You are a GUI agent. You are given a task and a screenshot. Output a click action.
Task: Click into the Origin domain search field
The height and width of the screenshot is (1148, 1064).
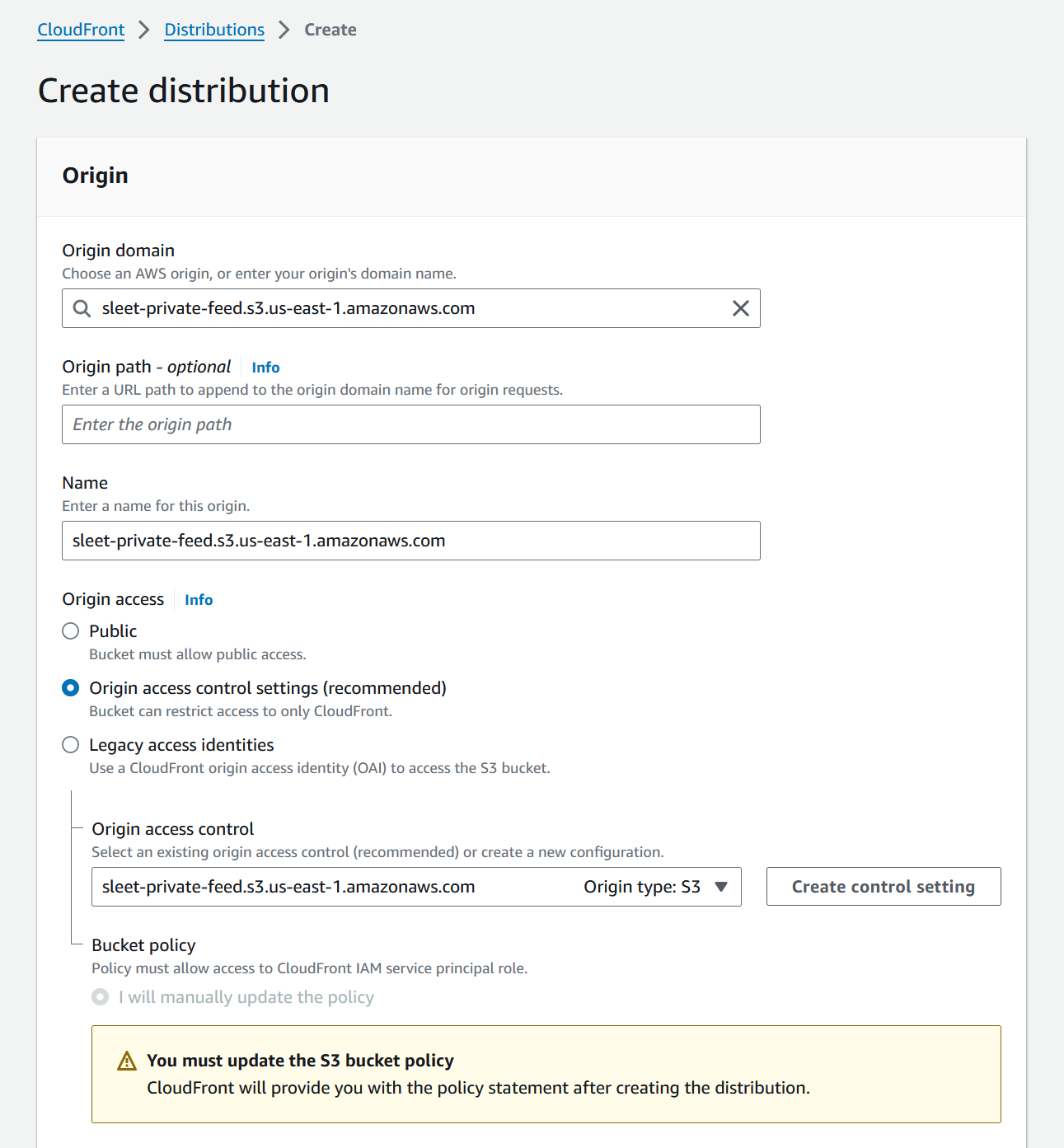coord(411,308)
